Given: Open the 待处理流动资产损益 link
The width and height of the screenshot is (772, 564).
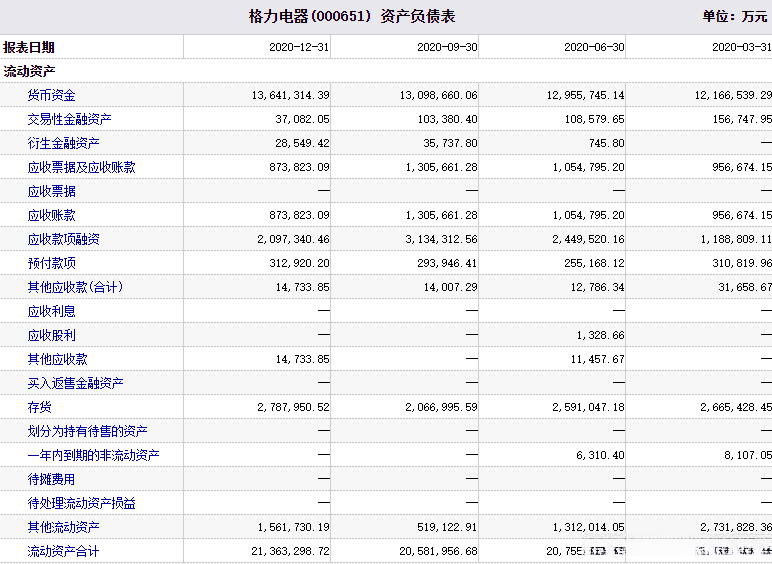Looking at the screenshot, I should tap(81, 503).
